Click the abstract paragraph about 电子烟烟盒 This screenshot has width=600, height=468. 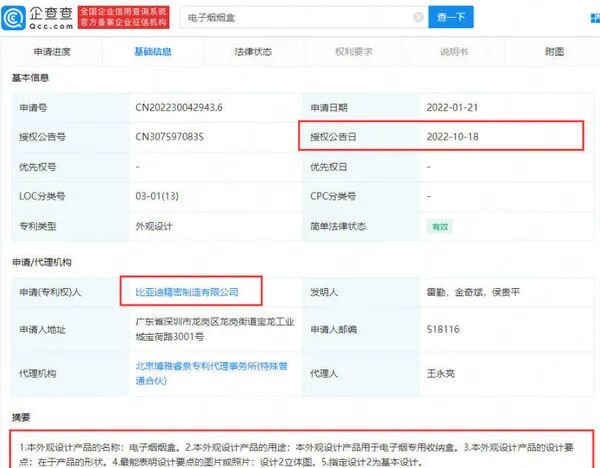297,455
